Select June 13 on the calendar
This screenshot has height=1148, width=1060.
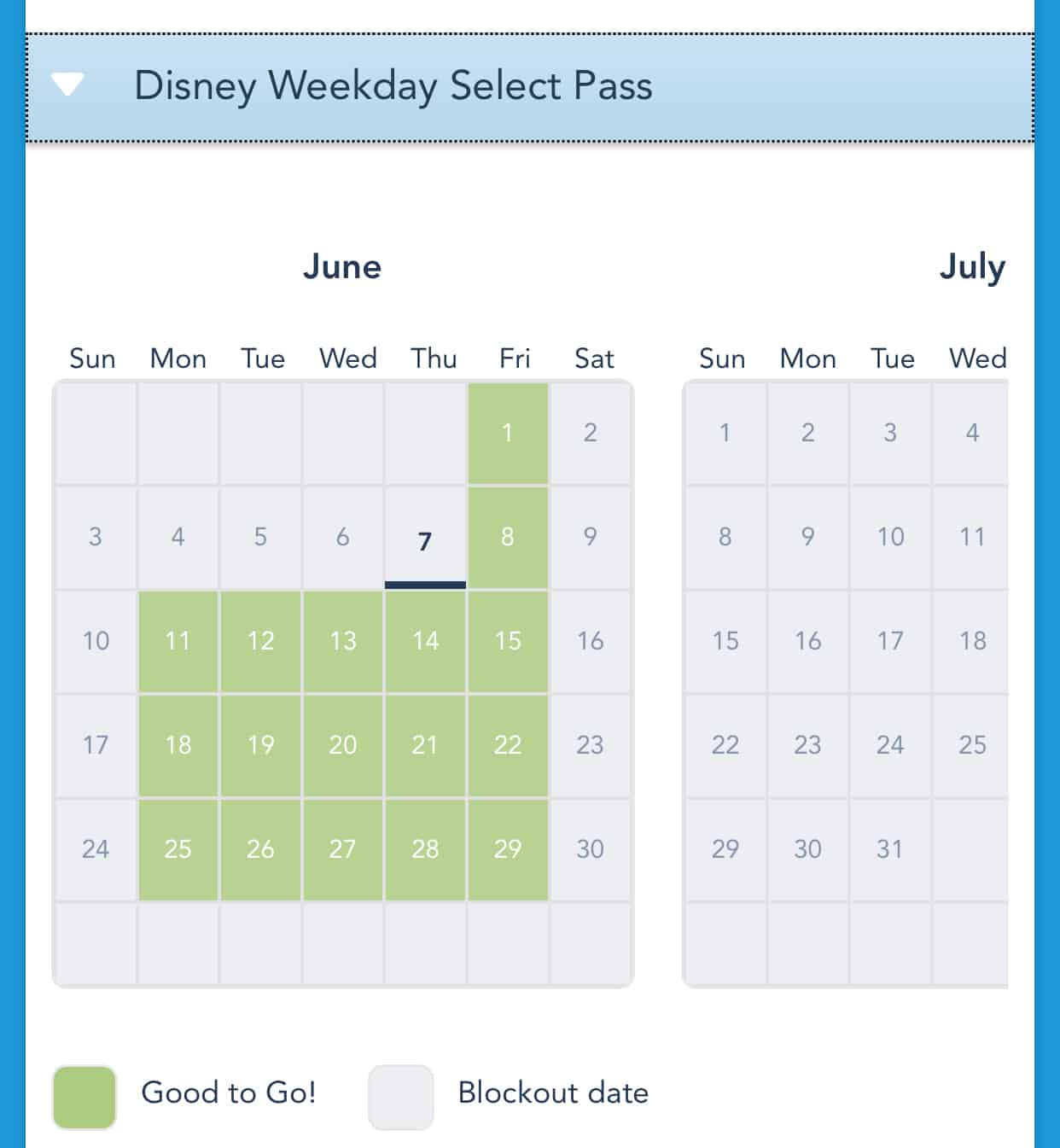pyautogui.click(x=343, y=641)
